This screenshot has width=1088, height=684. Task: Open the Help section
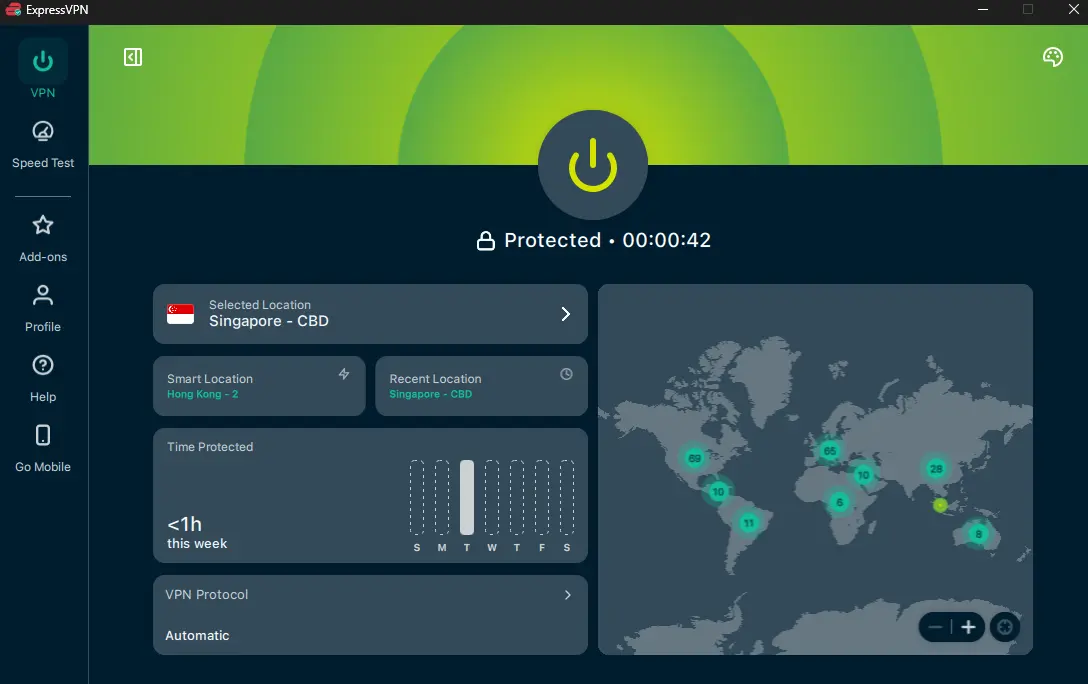[x=43, y=379]
